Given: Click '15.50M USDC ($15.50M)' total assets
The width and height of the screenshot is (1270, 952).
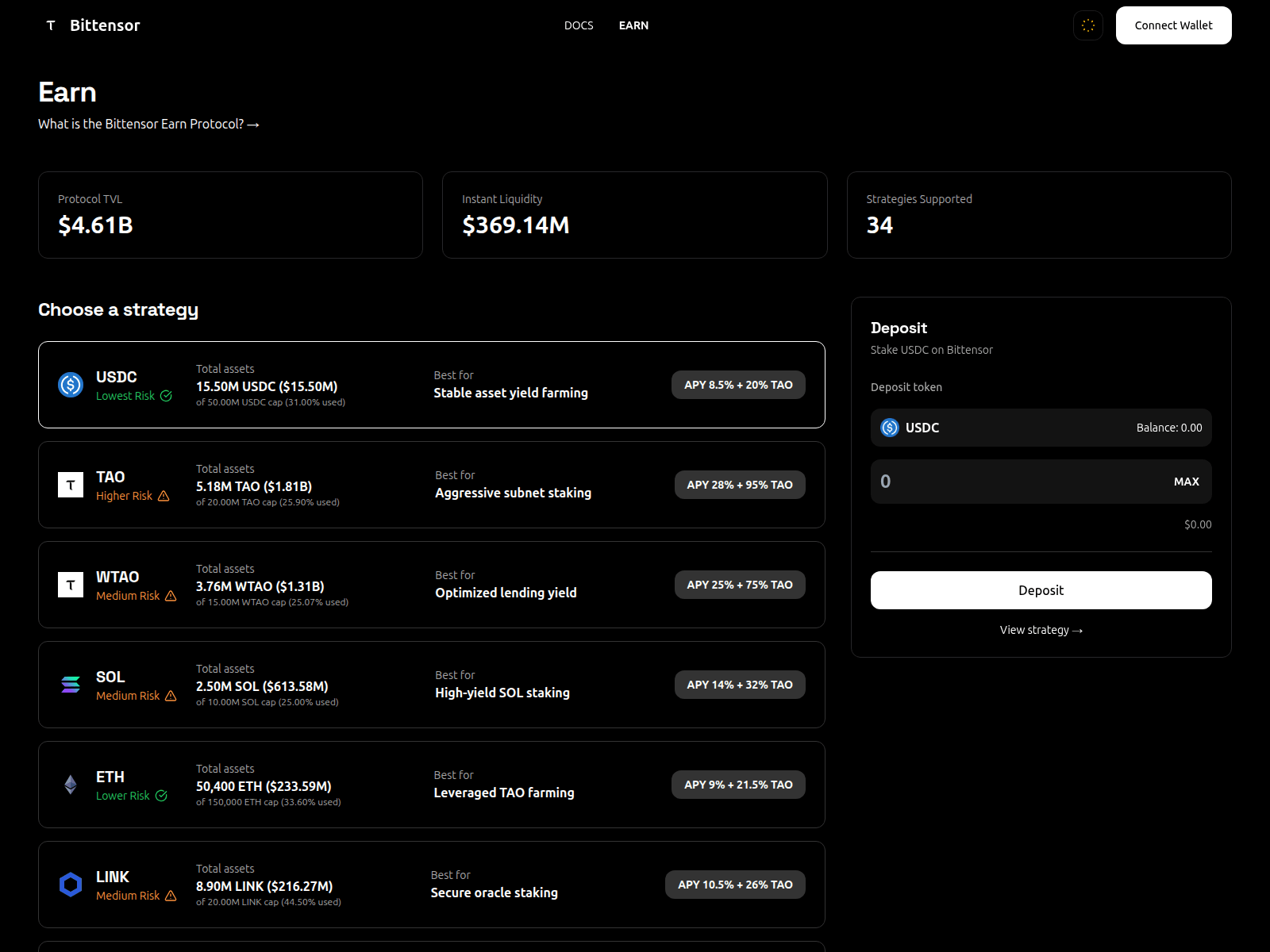Looking at the screenshot, I should coord(267,386).
